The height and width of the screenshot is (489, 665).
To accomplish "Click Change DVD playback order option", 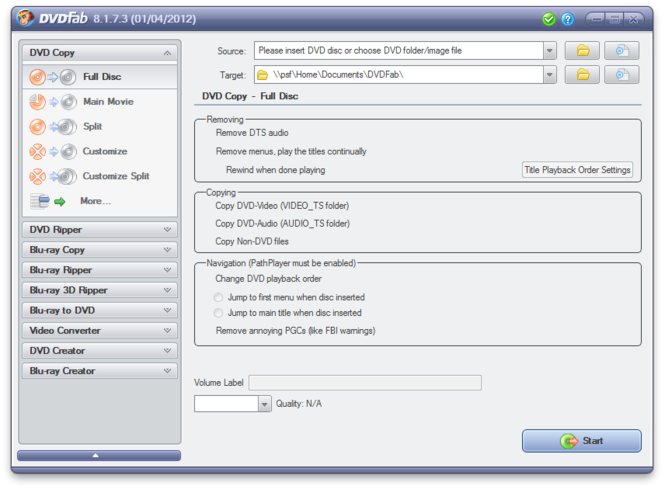I will click(x=268, y=279).
